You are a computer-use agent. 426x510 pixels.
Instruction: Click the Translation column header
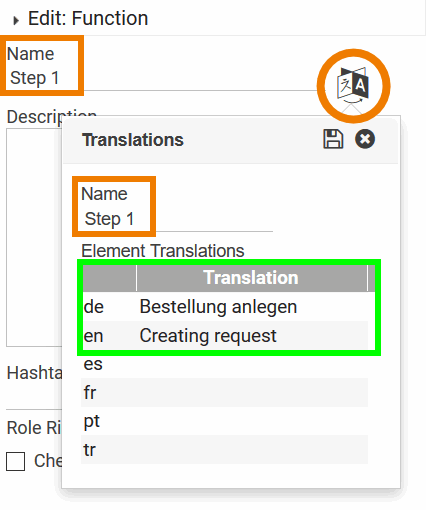[x=251, y=278]
